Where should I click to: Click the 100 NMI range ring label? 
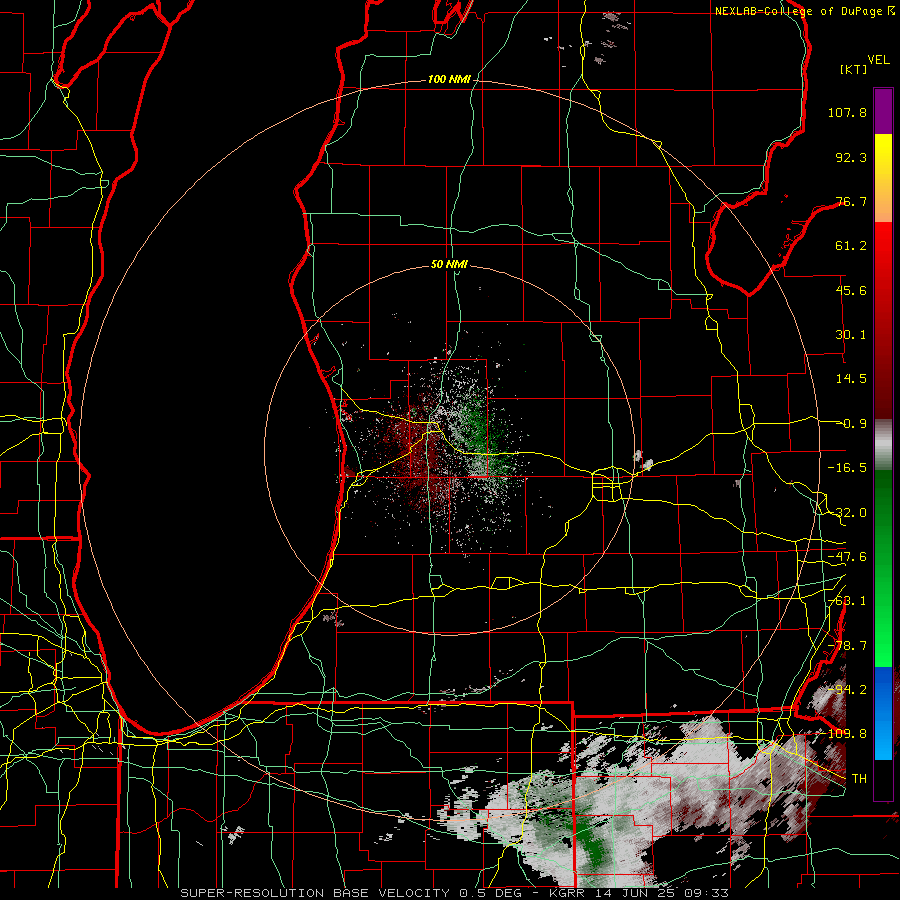tap(449, 79)
